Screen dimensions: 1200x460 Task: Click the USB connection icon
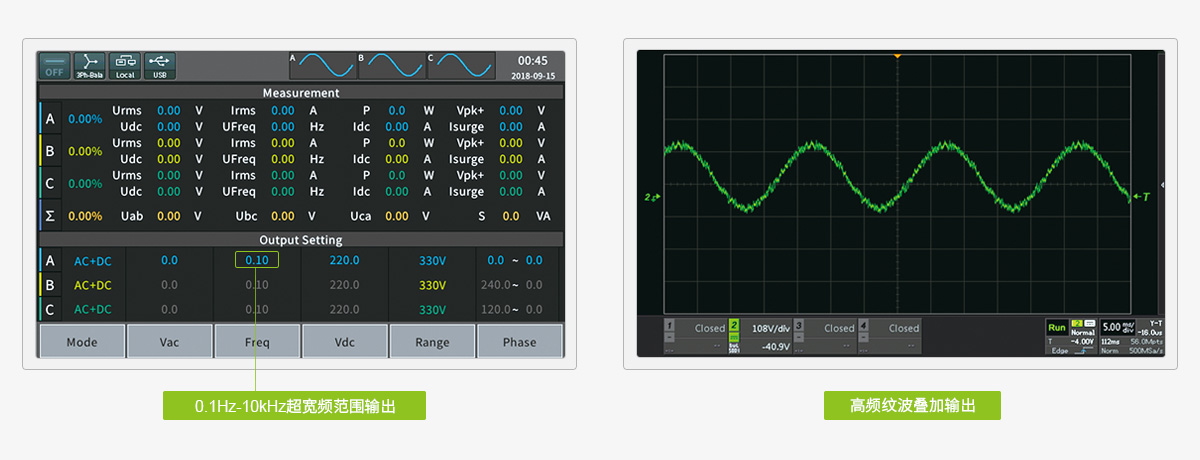click(x=160, y=66)
